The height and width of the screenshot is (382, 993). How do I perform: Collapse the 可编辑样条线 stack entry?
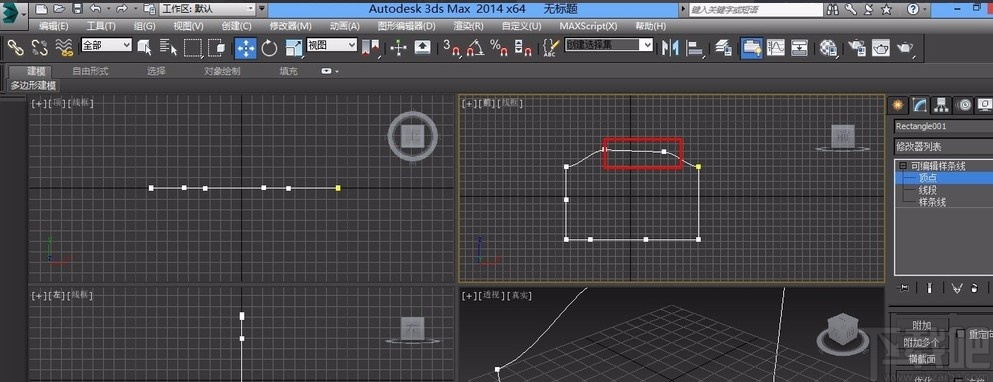click(x=902, y=166)
